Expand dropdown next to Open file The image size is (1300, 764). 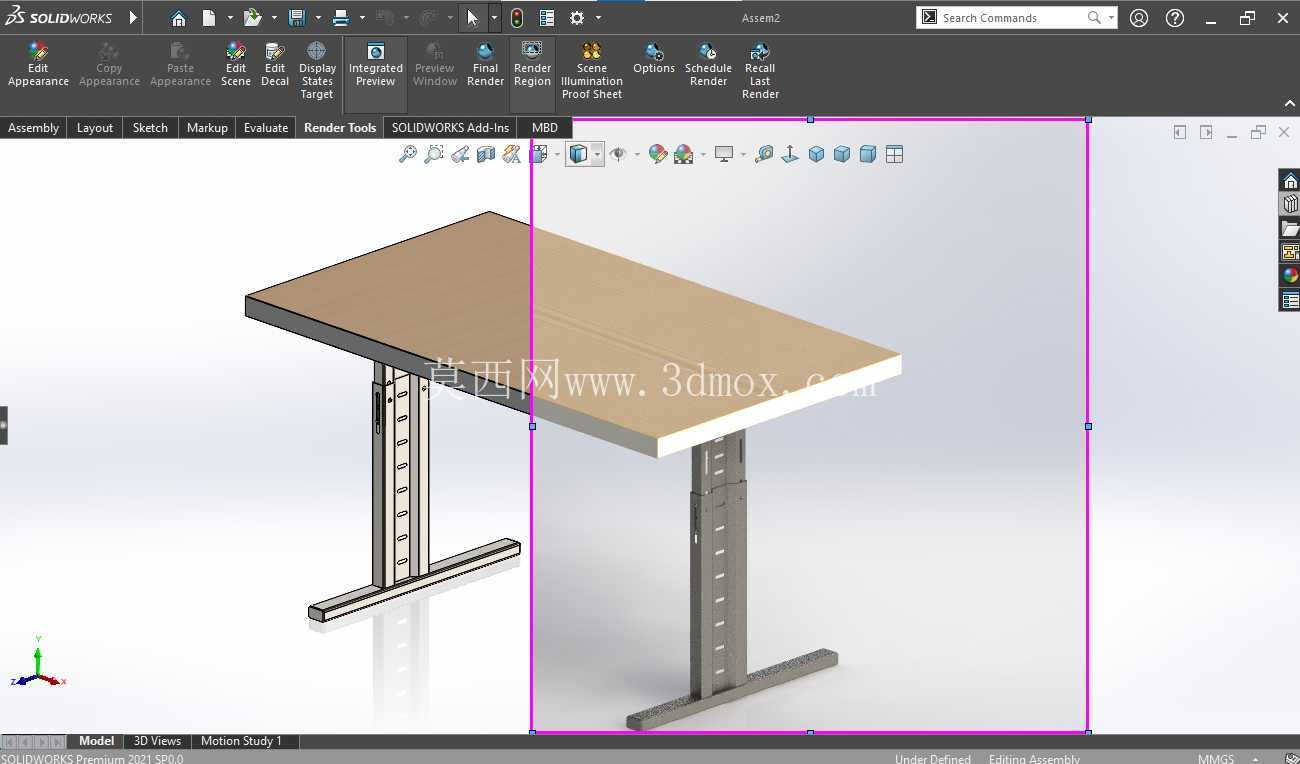[x=274, y=18]
